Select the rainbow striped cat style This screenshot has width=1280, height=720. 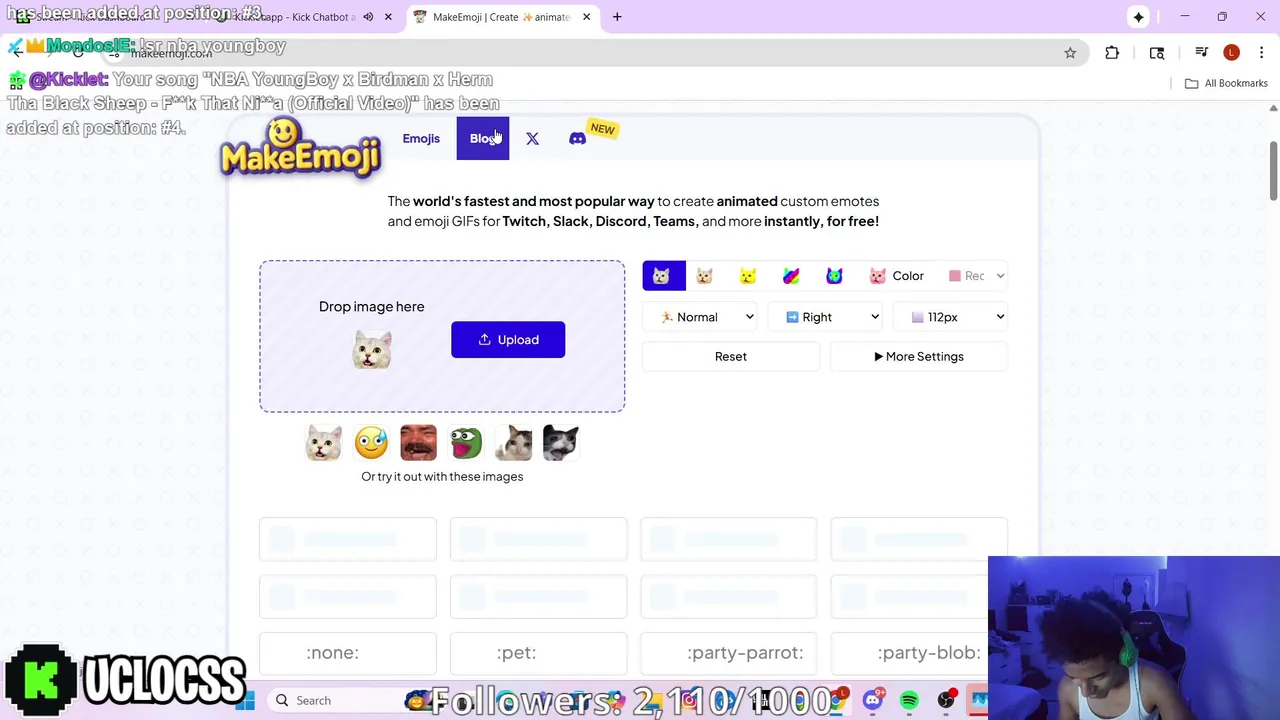[x=791, y=276]
